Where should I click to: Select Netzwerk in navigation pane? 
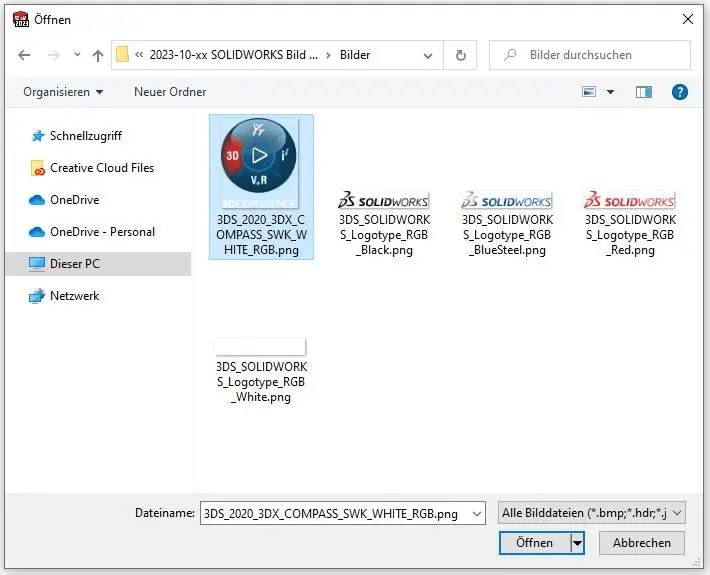click(74, 296)
